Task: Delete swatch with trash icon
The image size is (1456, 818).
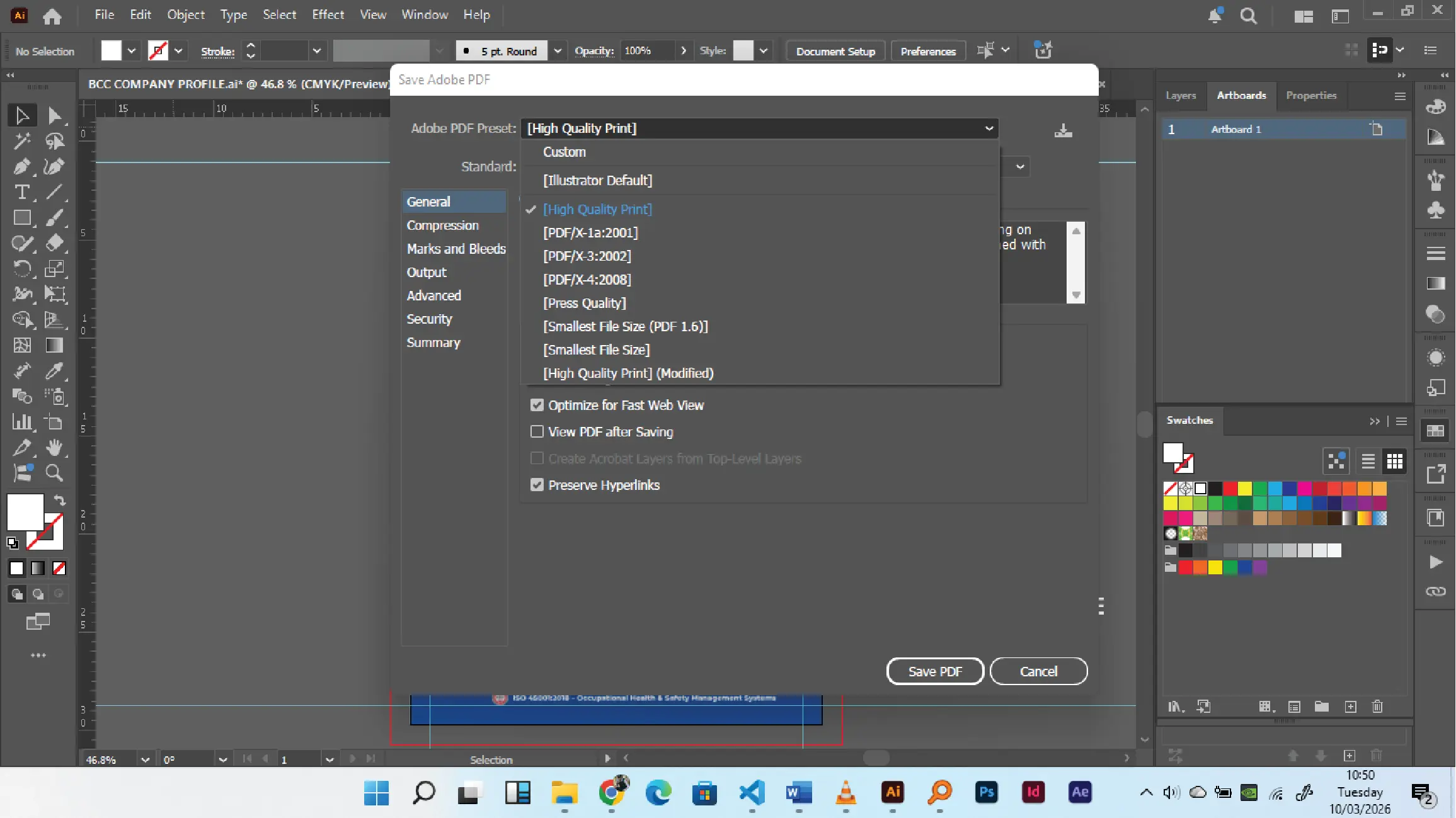Action: coord(1377,707)
